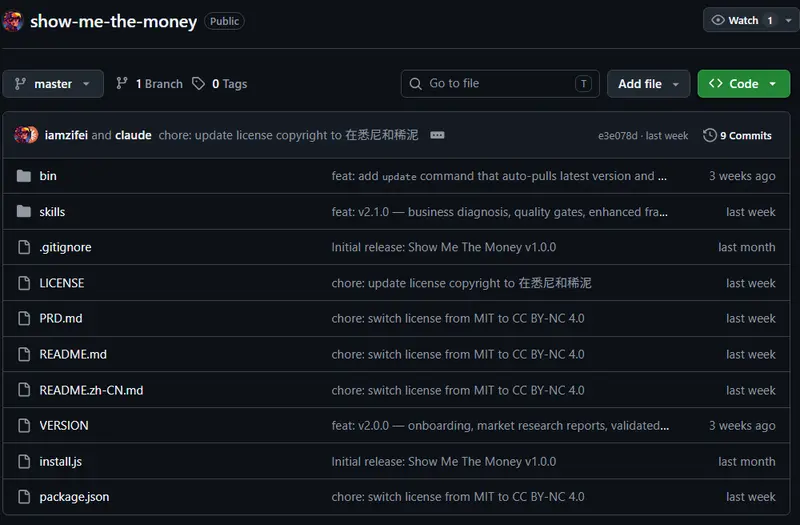Click the branch icon in master selector
This screenshot has height=525, width=800.
(x=20, y=84)
